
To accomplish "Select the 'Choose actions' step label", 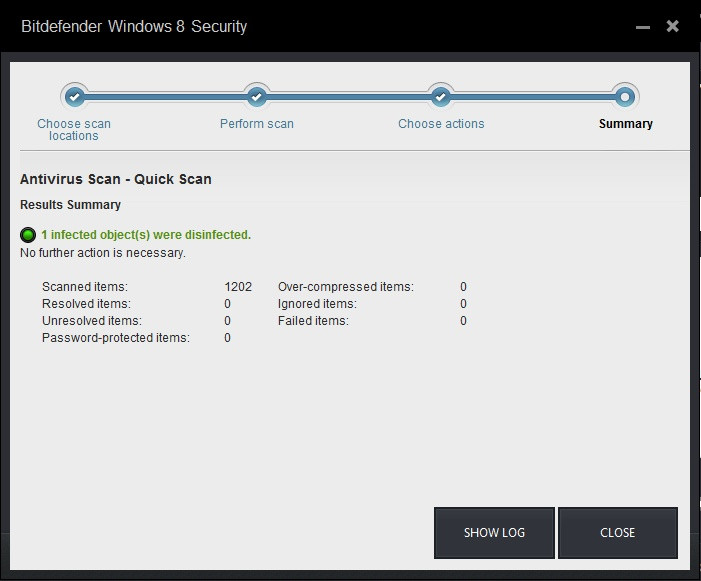I will pyautogui.click(x=441, y=124).
